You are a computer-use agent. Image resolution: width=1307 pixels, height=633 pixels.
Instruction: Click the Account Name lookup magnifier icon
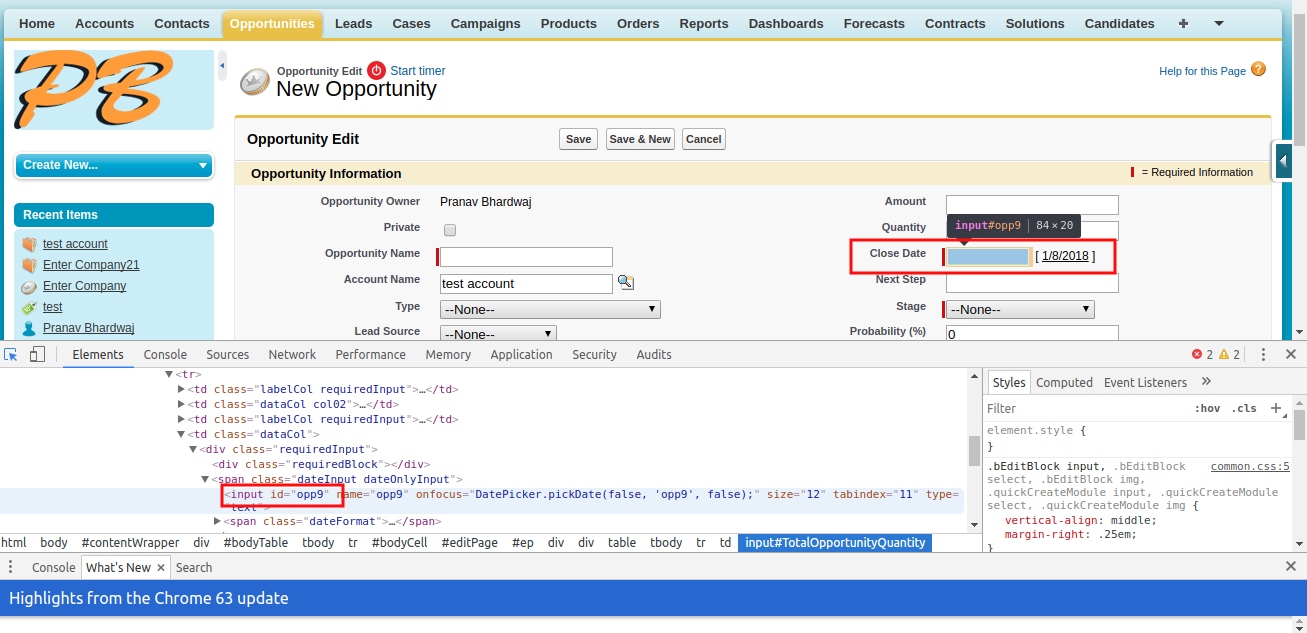pyautogui.click(x=626, y=283)
